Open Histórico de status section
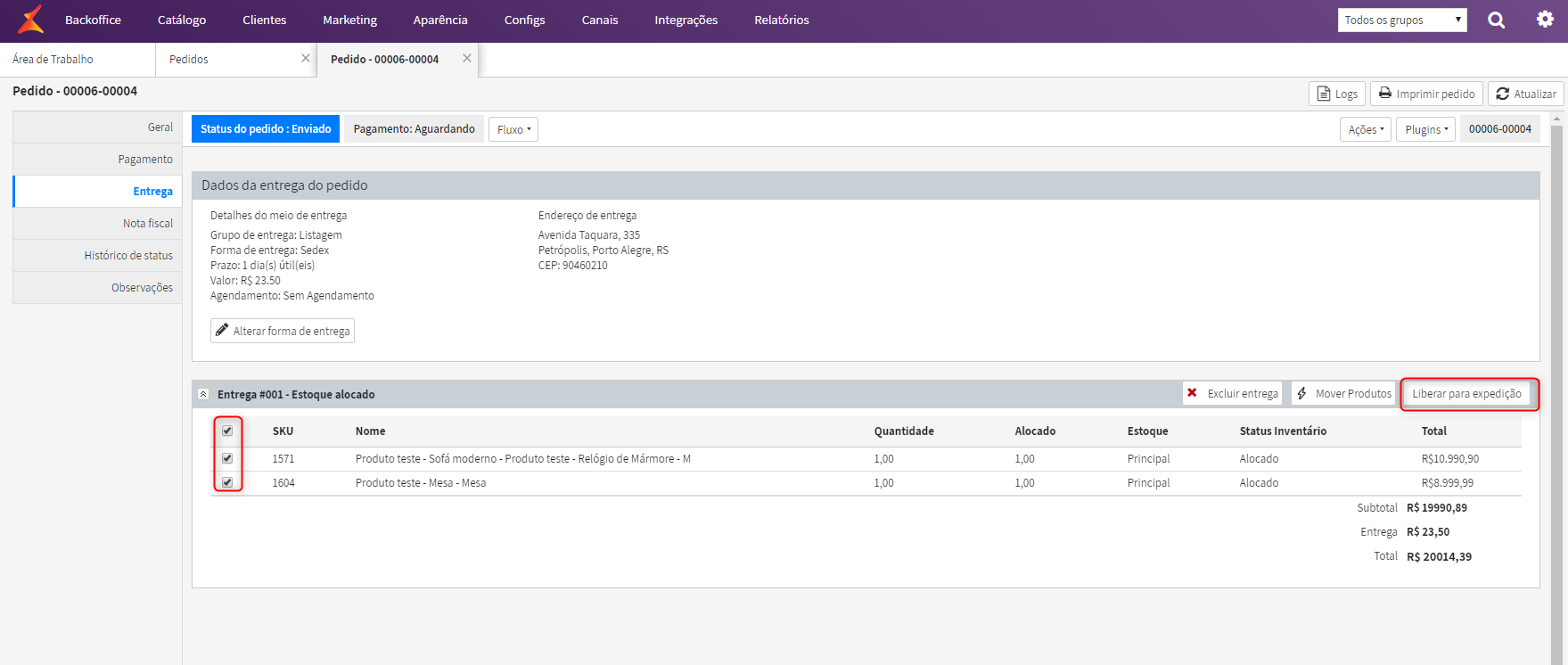 tap(97, 256)
